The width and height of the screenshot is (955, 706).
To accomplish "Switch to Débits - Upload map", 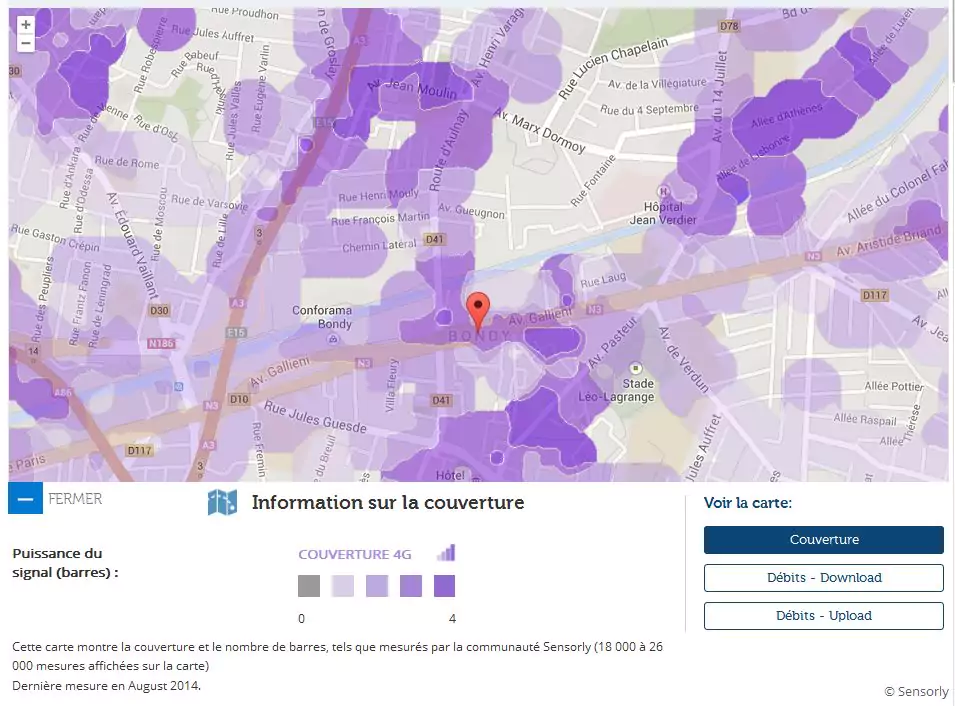I will (824, 616).
